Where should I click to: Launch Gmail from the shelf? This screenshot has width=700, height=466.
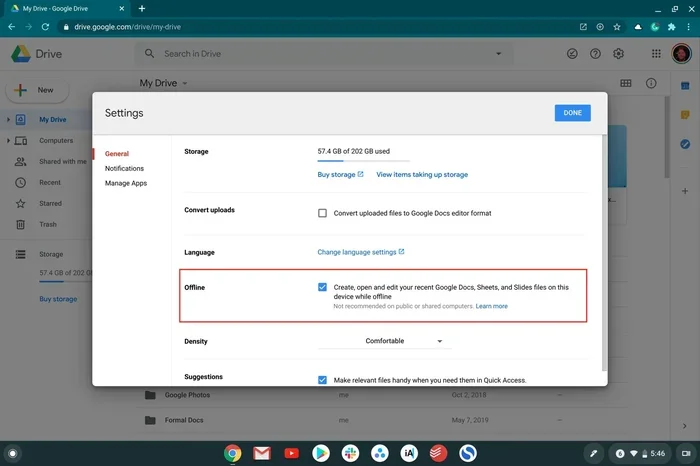262,454
